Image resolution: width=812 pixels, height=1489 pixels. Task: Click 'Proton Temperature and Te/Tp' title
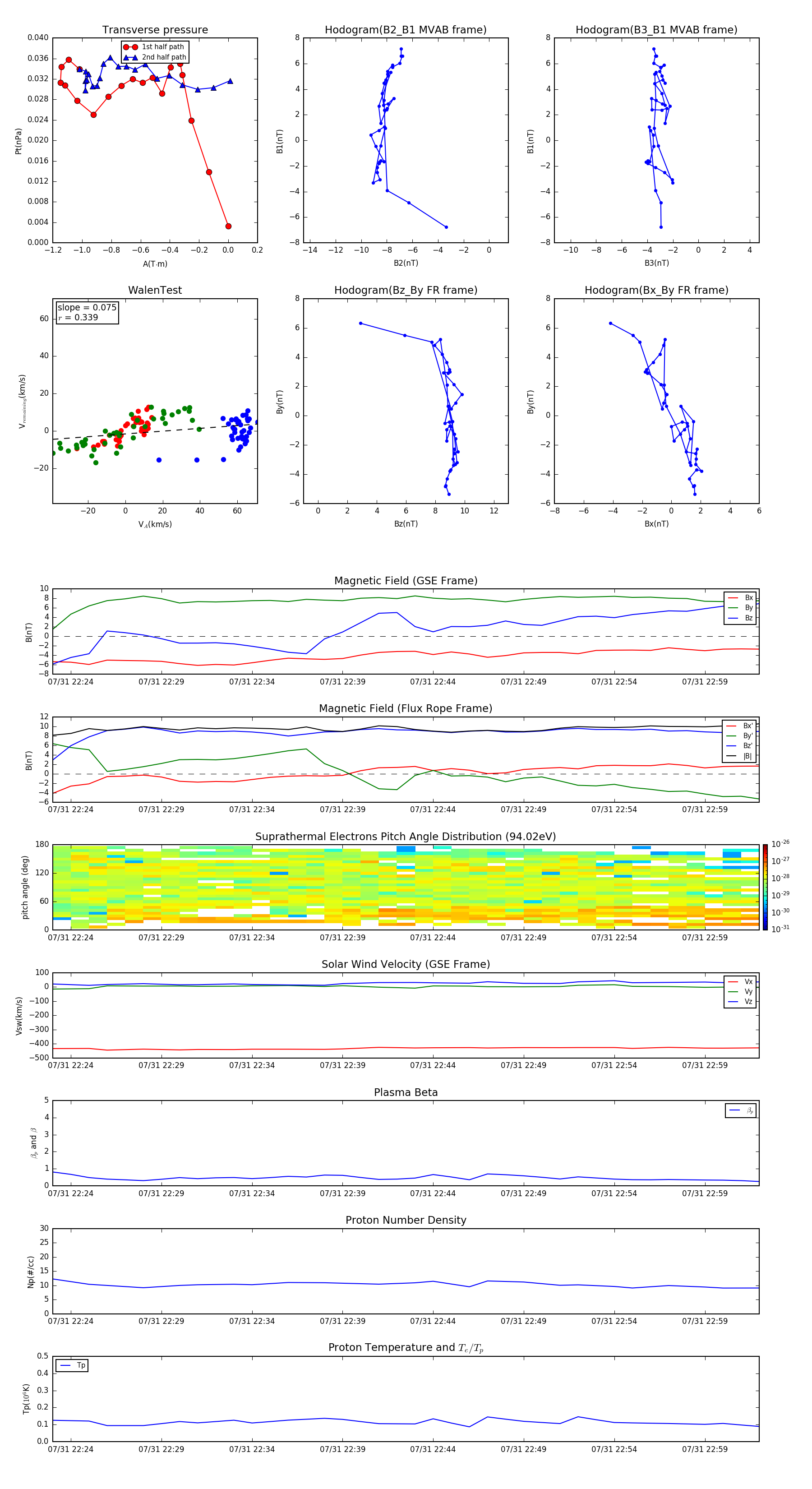(406, 1348)
